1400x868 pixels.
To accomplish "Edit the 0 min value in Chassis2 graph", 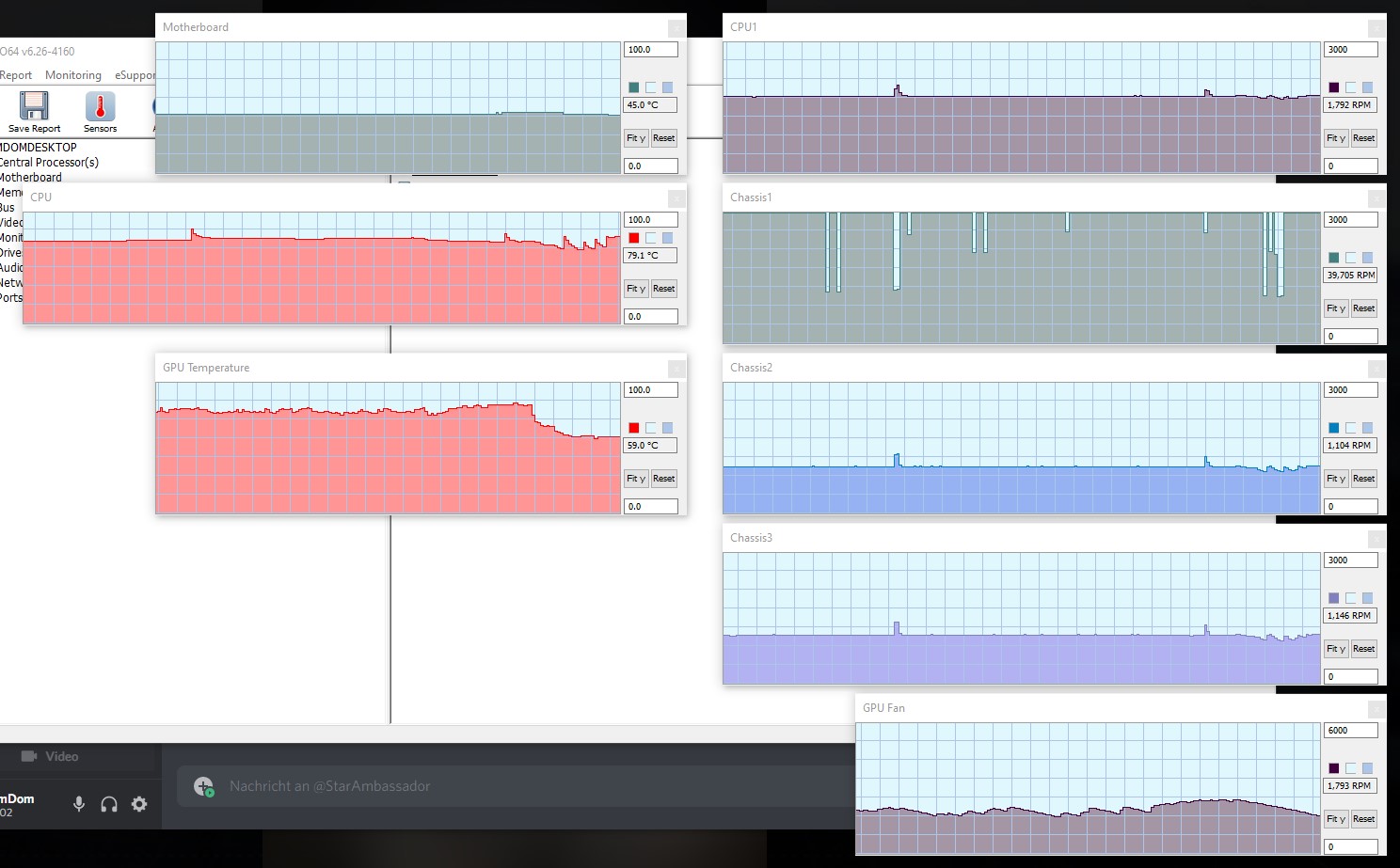I will (1351, 507).
